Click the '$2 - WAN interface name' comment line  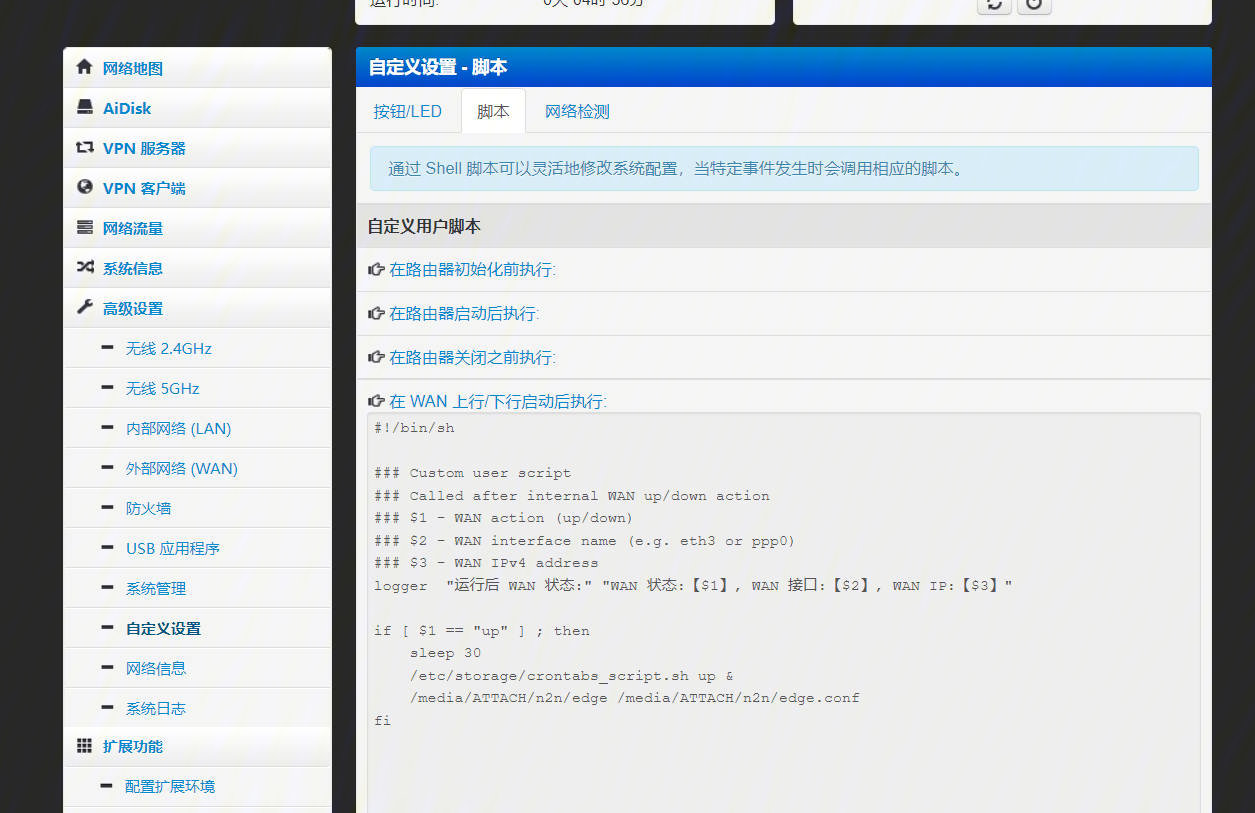click(584, 541)
